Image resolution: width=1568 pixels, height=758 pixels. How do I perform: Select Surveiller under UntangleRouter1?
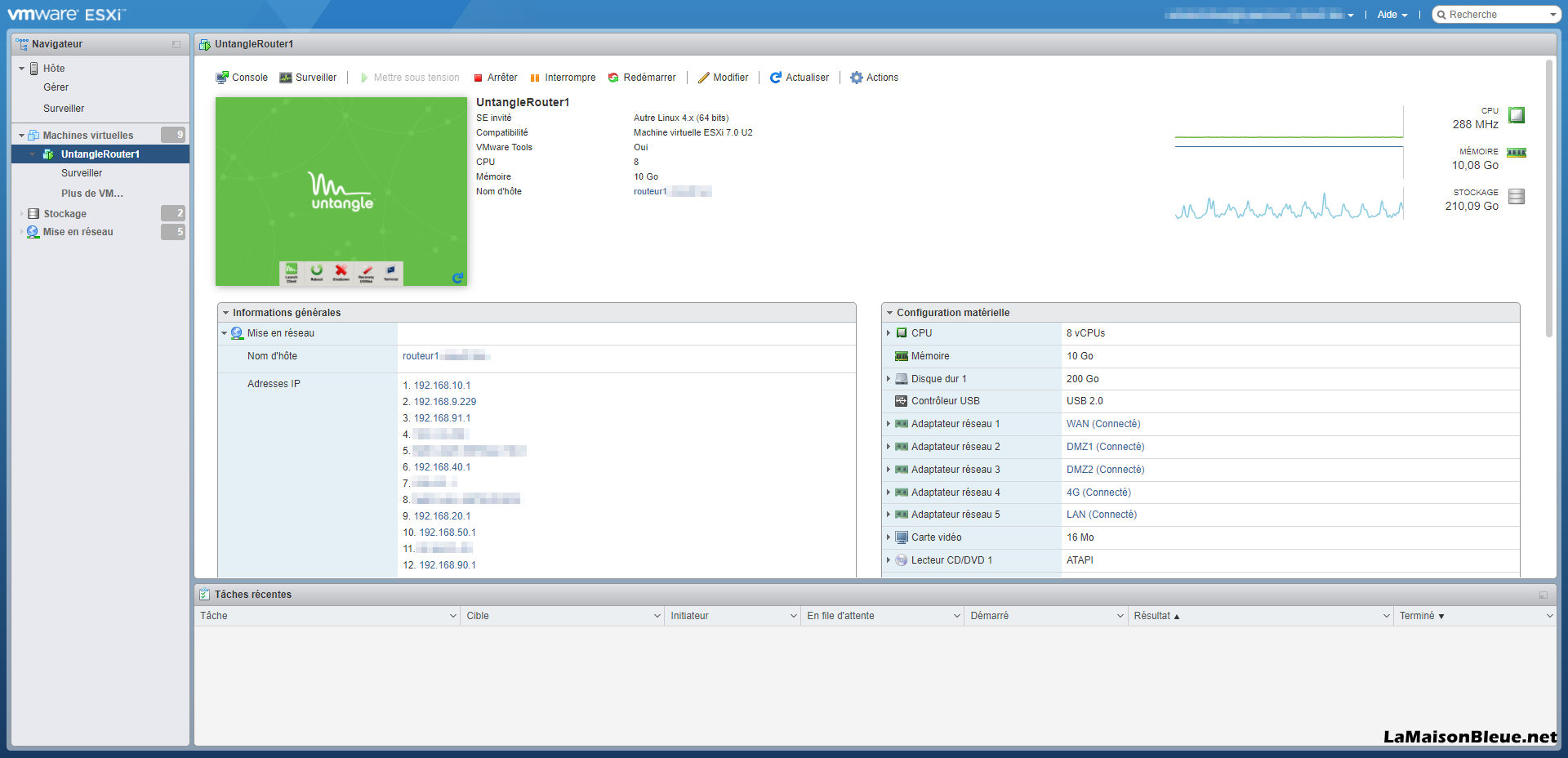(82, 173)
